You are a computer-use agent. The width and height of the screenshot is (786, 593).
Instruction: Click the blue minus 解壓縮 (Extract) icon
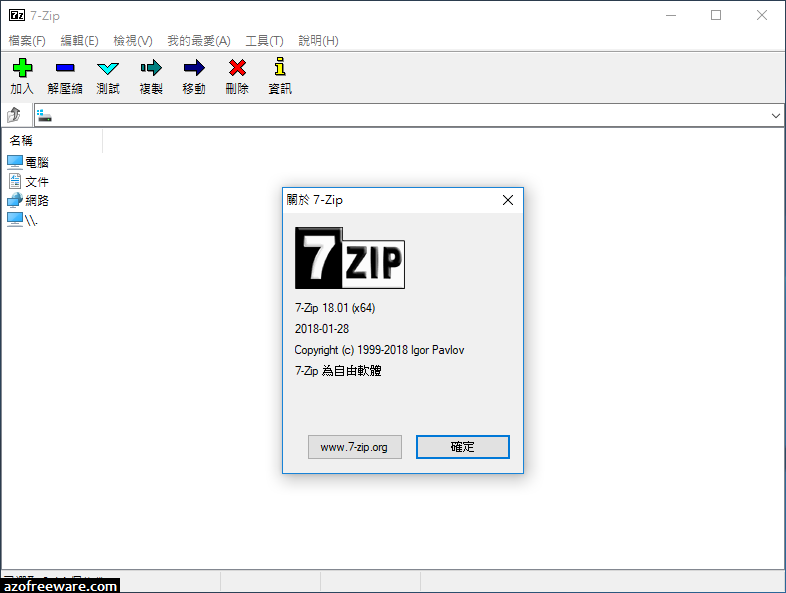65,68
